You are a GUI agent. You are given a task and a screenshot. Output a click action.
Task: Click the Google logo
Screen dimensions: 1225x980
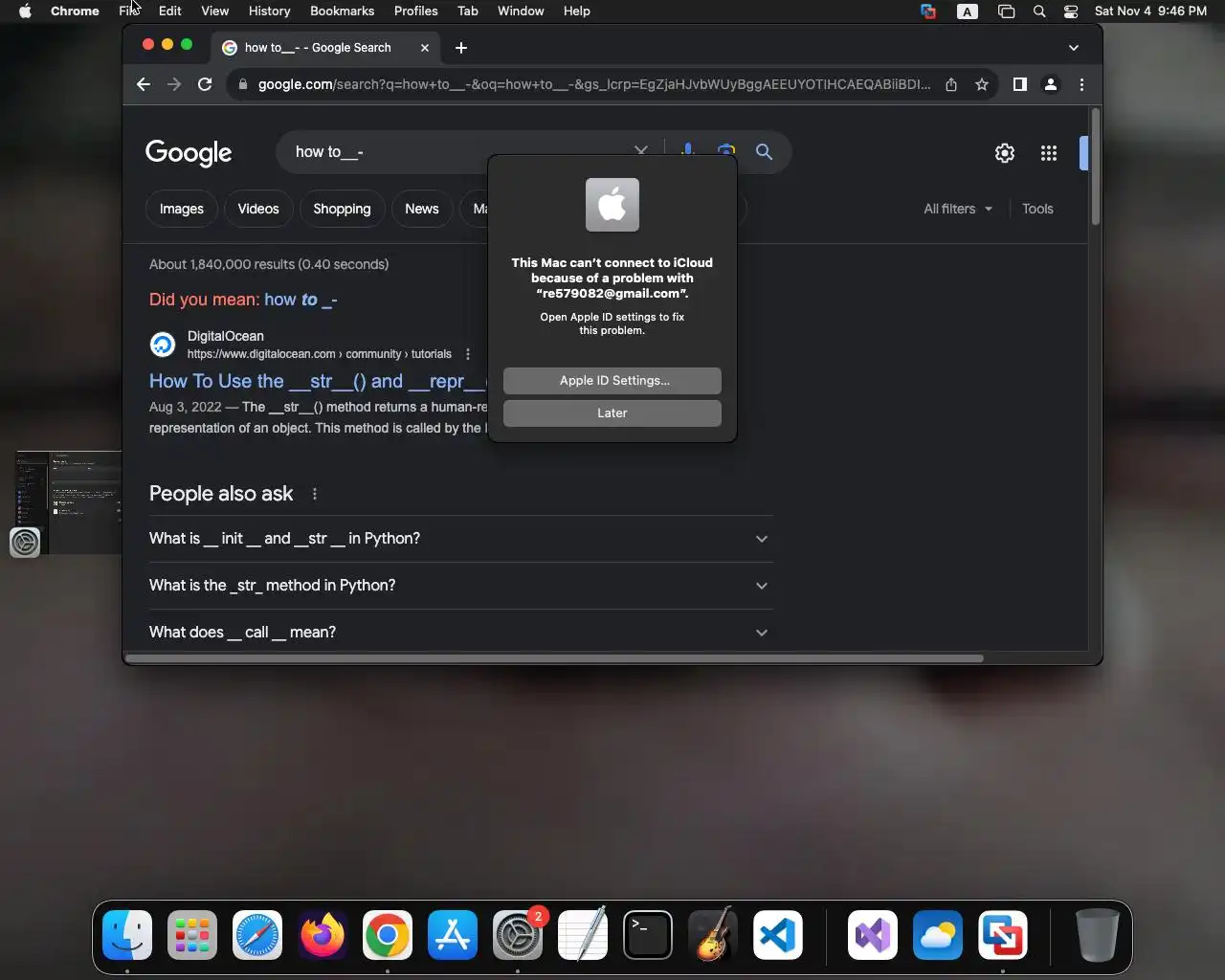point(189,153)
